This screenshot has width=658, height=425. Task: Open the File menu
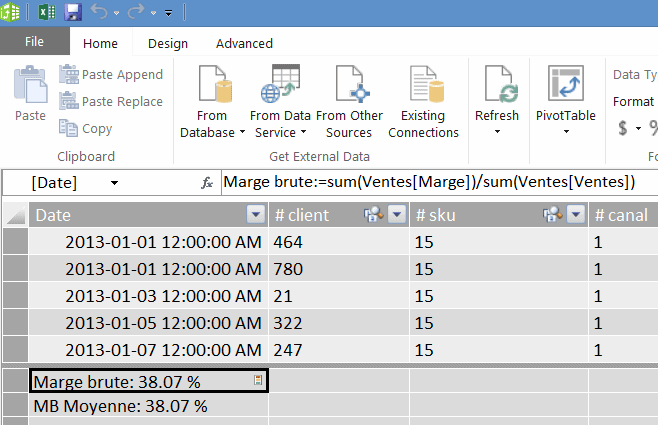pos(34,43)
